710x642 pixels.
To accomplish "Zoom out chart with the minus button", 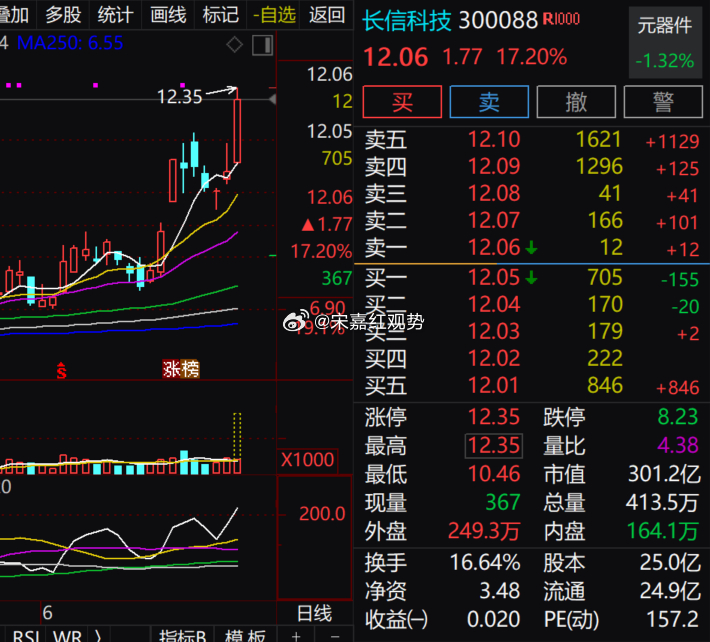I will point(335,636).
